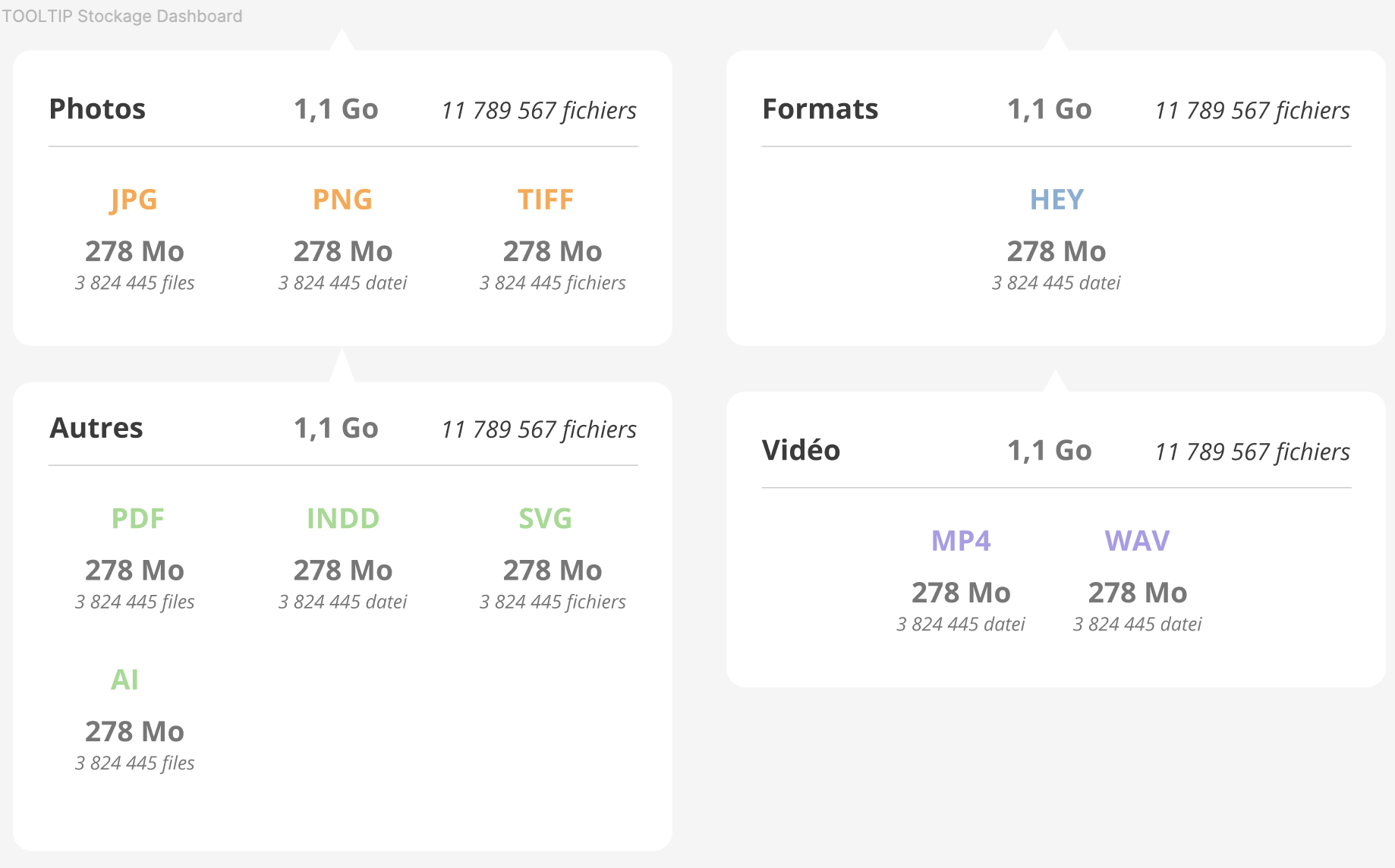Screen dimensions: 1395x868
Task: Select the PNG format label in Photos
Action: click(x=342, y=200)
